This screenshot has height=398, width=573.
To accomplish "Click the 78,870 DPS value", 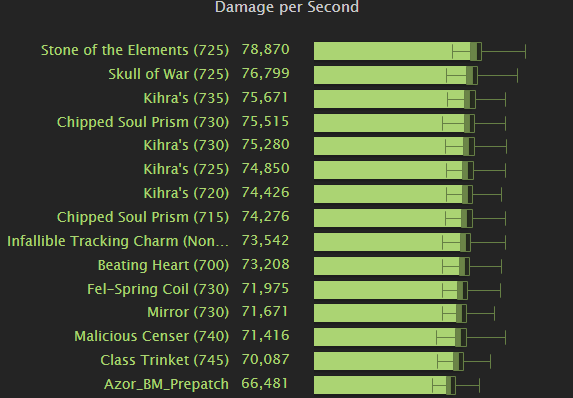I will coord(265,49).
